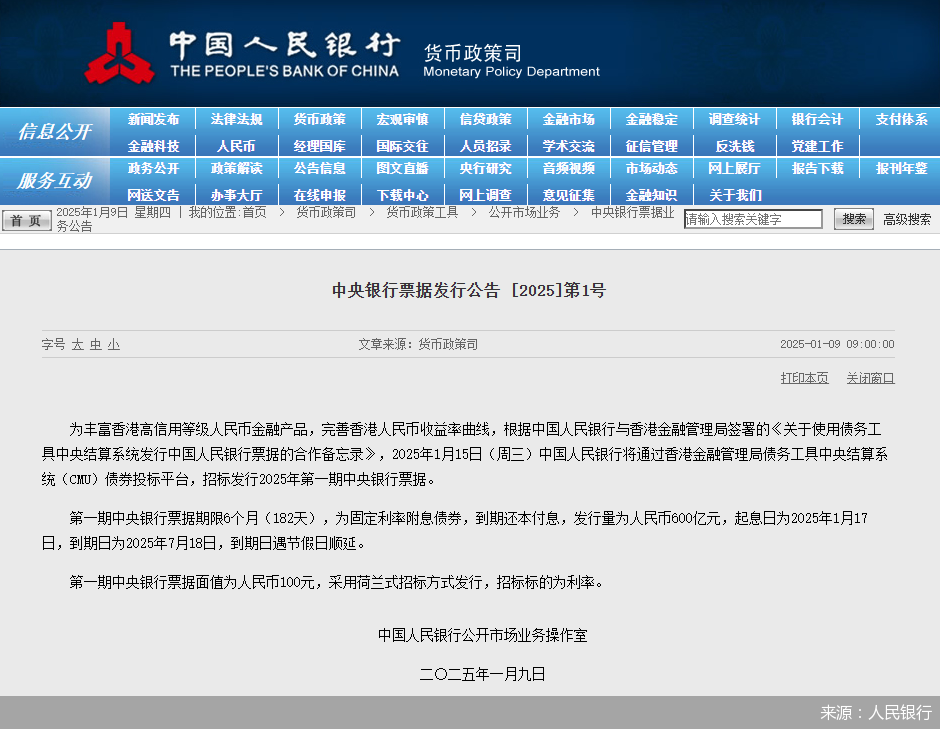This screenshot has height=729, width=940.
Task: Set font size to 大 (large)
Action: (x=77, y=344)
